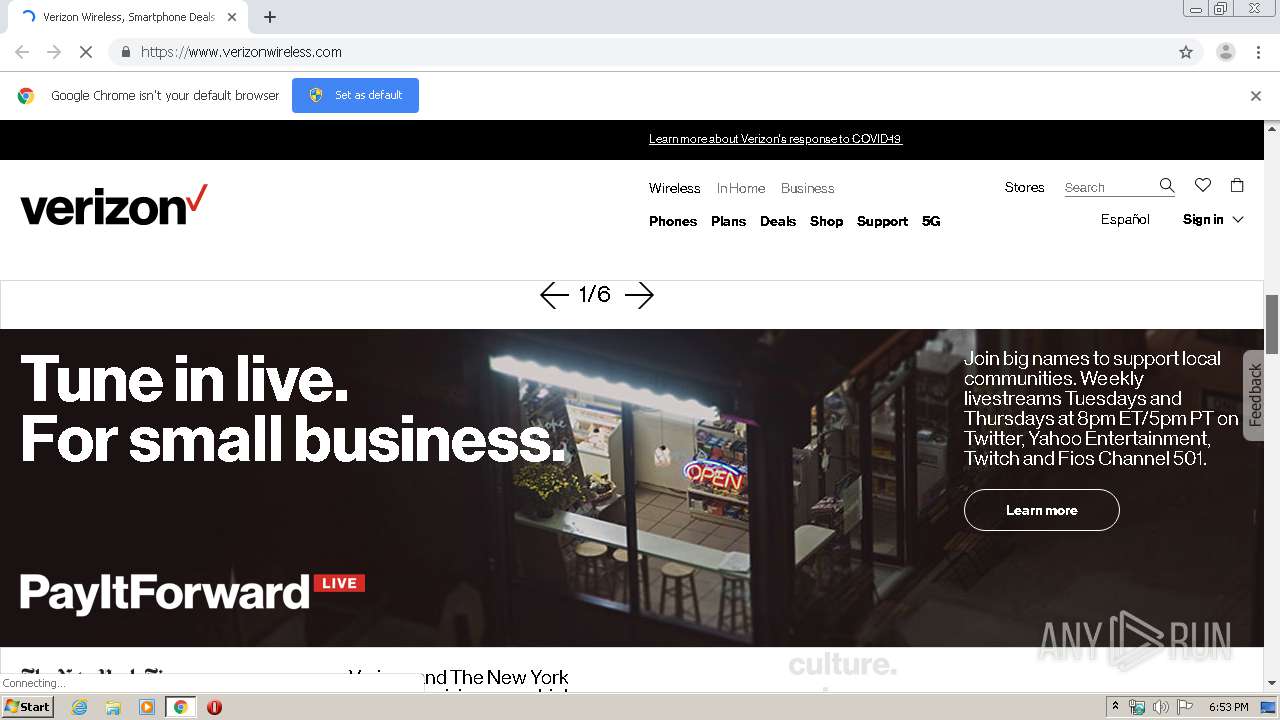The width and height of the screenshot is (1280, 720).
Task: Bookmark this page with the star icon
Action: pos(1186,52)
